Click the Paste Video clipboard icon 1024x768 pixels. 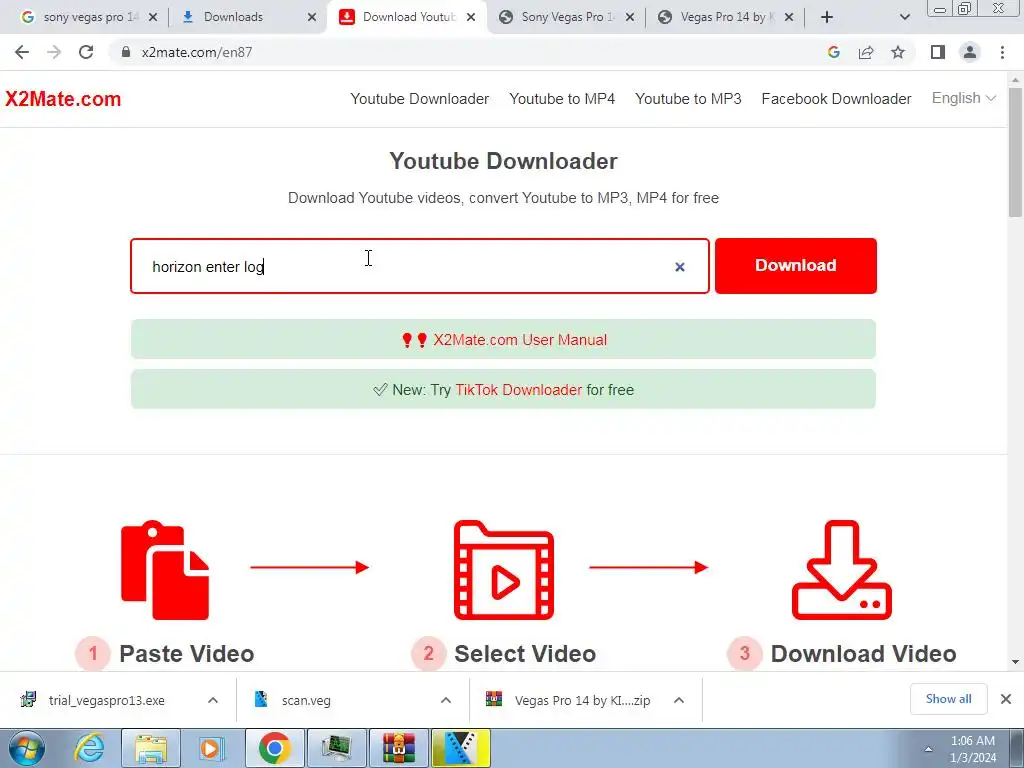coord(165,569)
